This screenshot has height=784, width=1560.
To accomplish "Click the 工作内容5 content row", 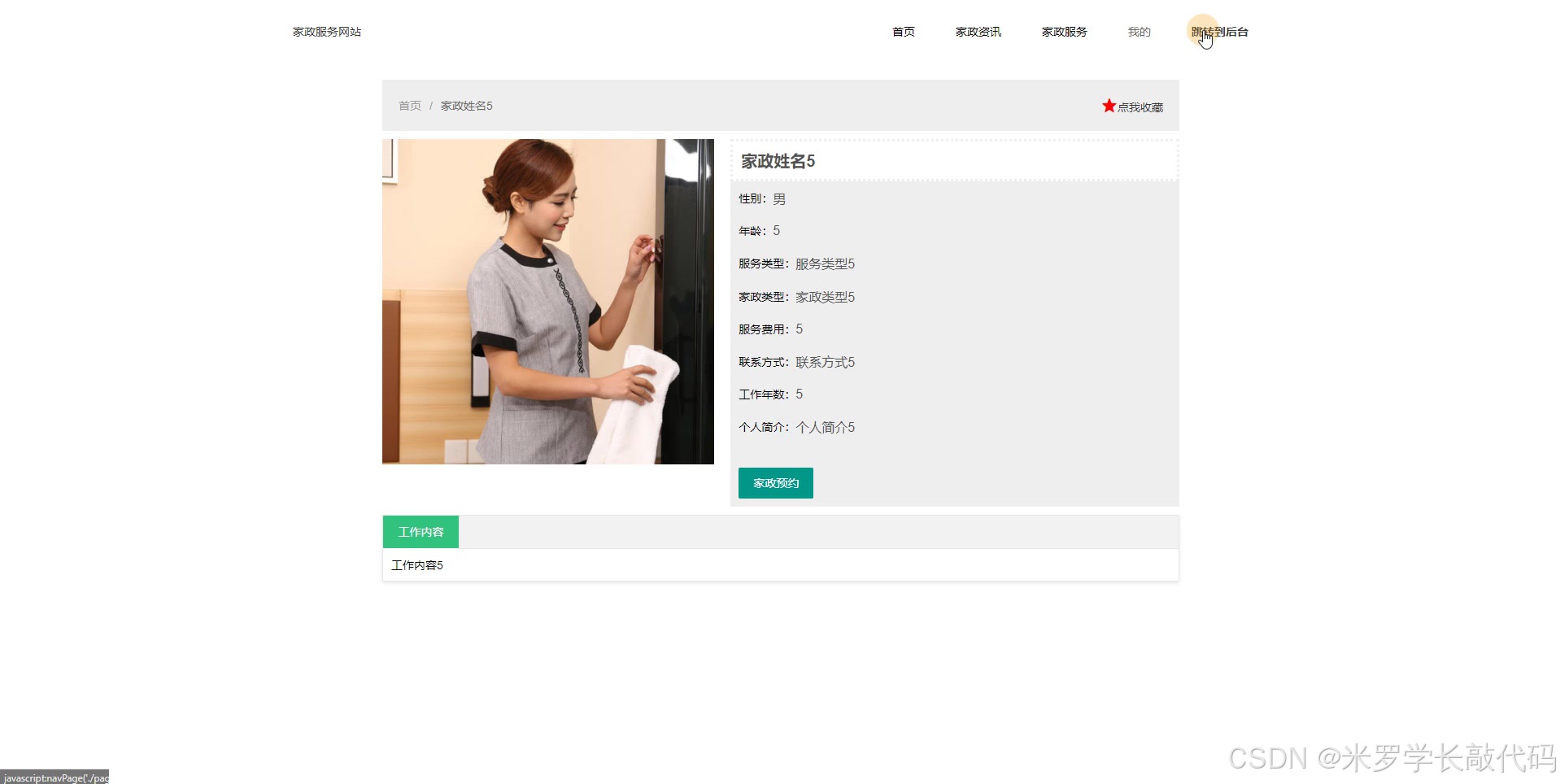I will click(417, 564).
